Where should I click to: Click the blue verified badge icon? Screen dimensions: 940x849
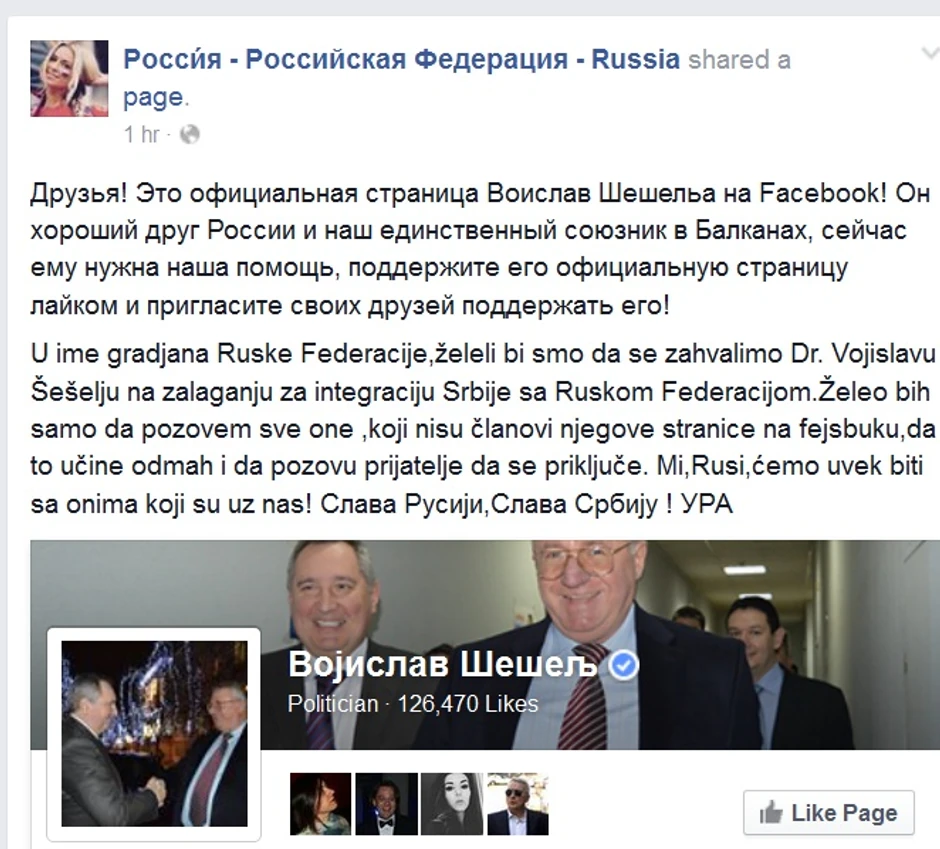click(x=624, y=665)
